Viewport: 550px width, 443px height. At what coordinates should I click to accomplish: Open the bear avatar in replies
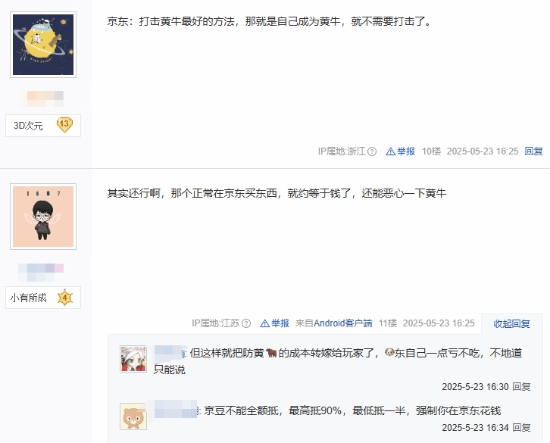click(x=133, y=416)
